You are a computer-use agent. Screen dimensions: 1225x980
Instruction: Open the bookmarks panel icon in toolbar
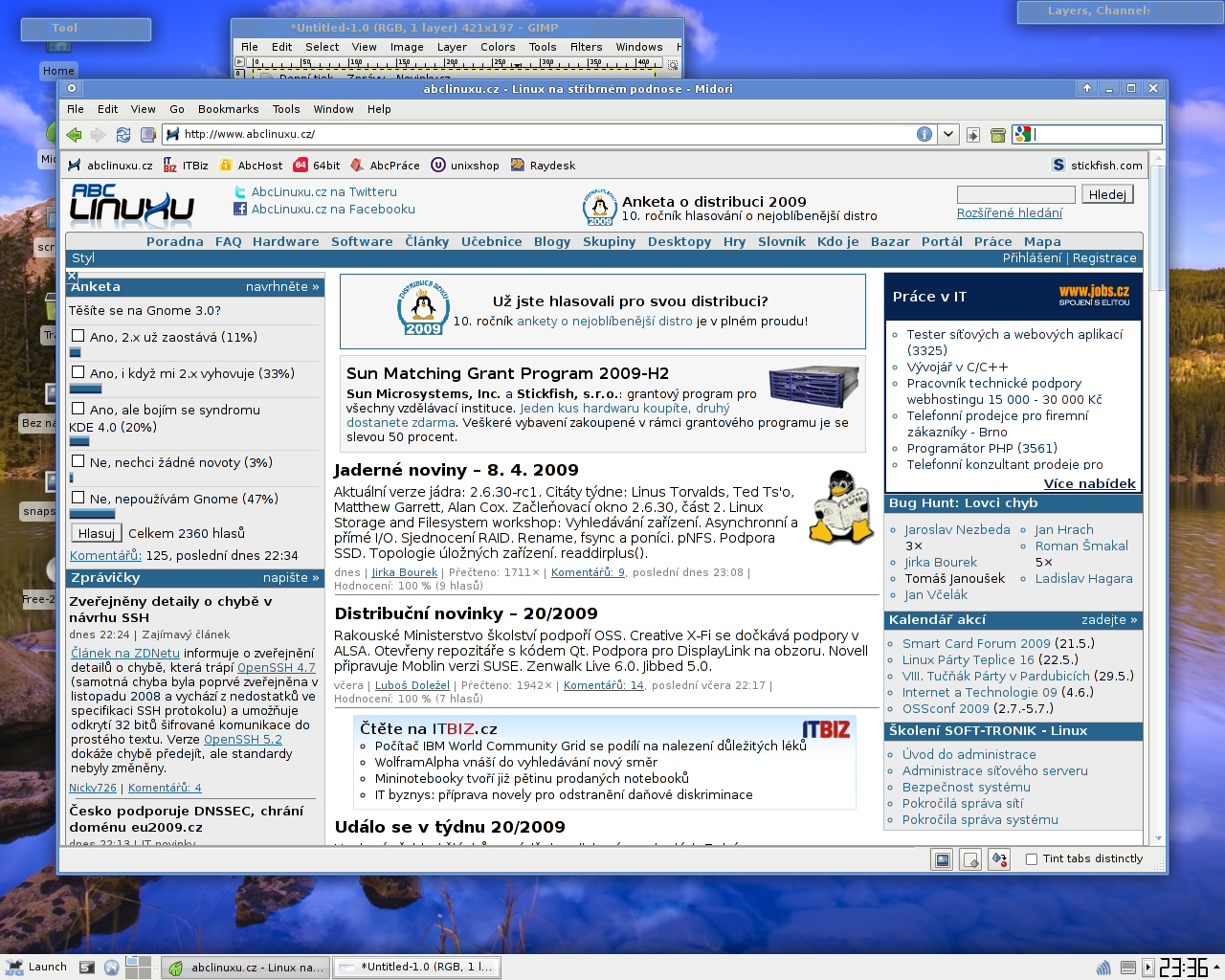(147, 135)
